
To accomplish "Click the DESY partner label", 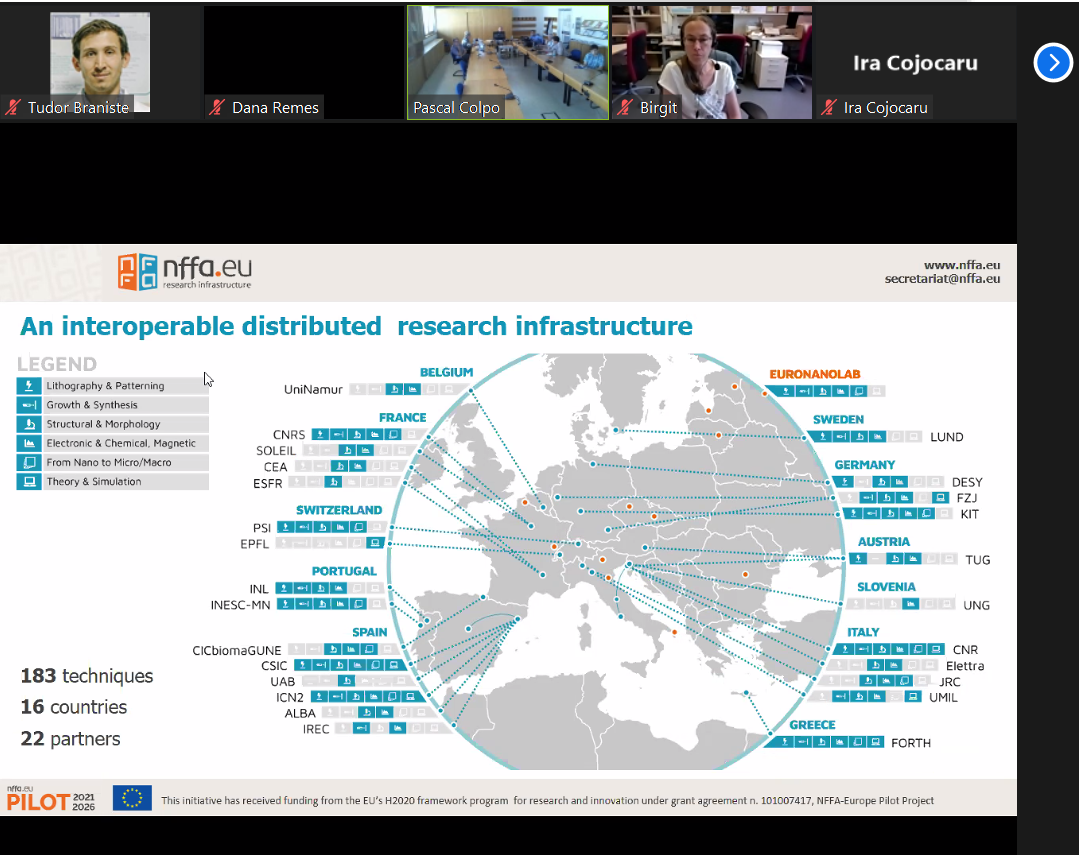I will pos(967,483).
